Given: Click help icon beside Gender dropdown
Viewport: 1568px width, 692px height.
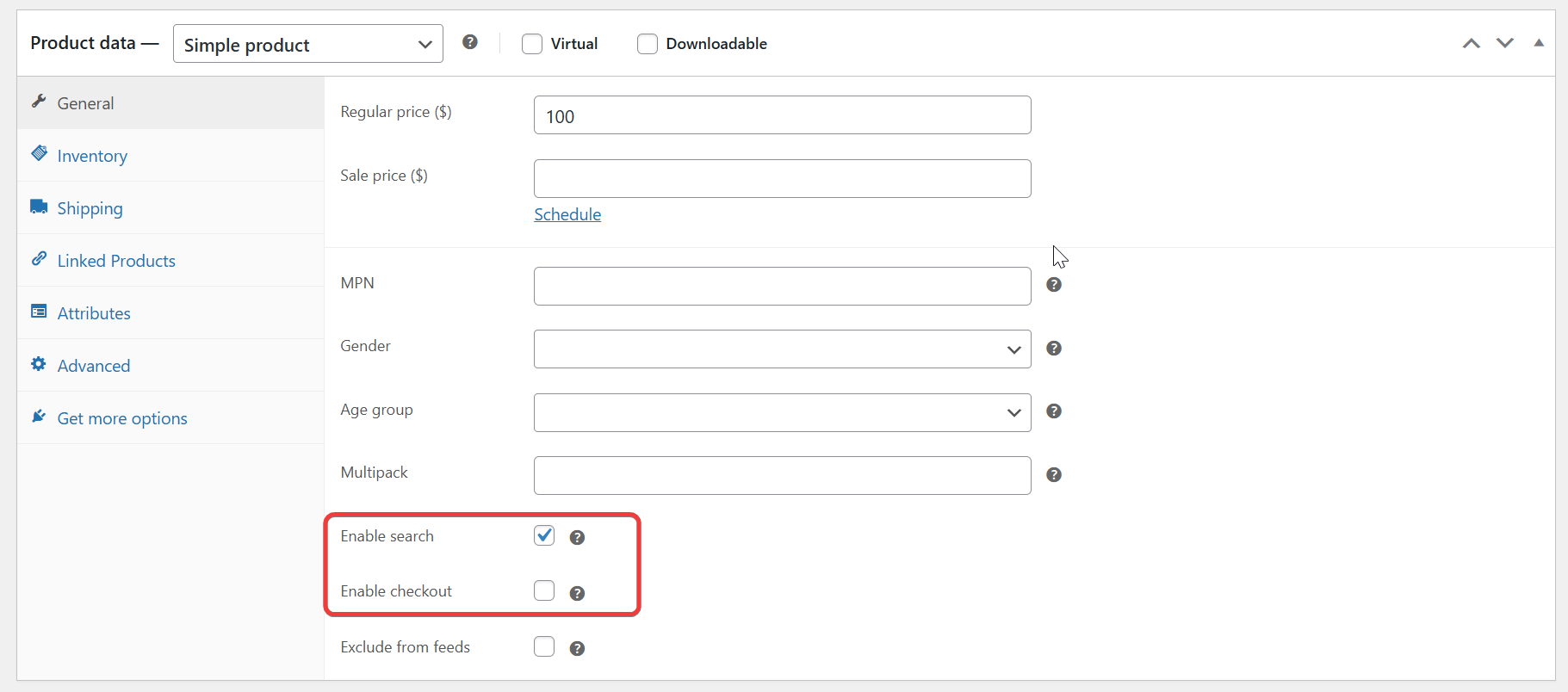Looking at the screenshot, I should (x=1053, y=349).
